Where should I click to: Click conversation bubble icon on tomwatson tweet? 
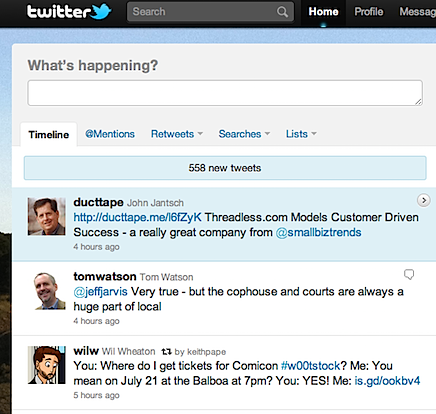[409, 274]
